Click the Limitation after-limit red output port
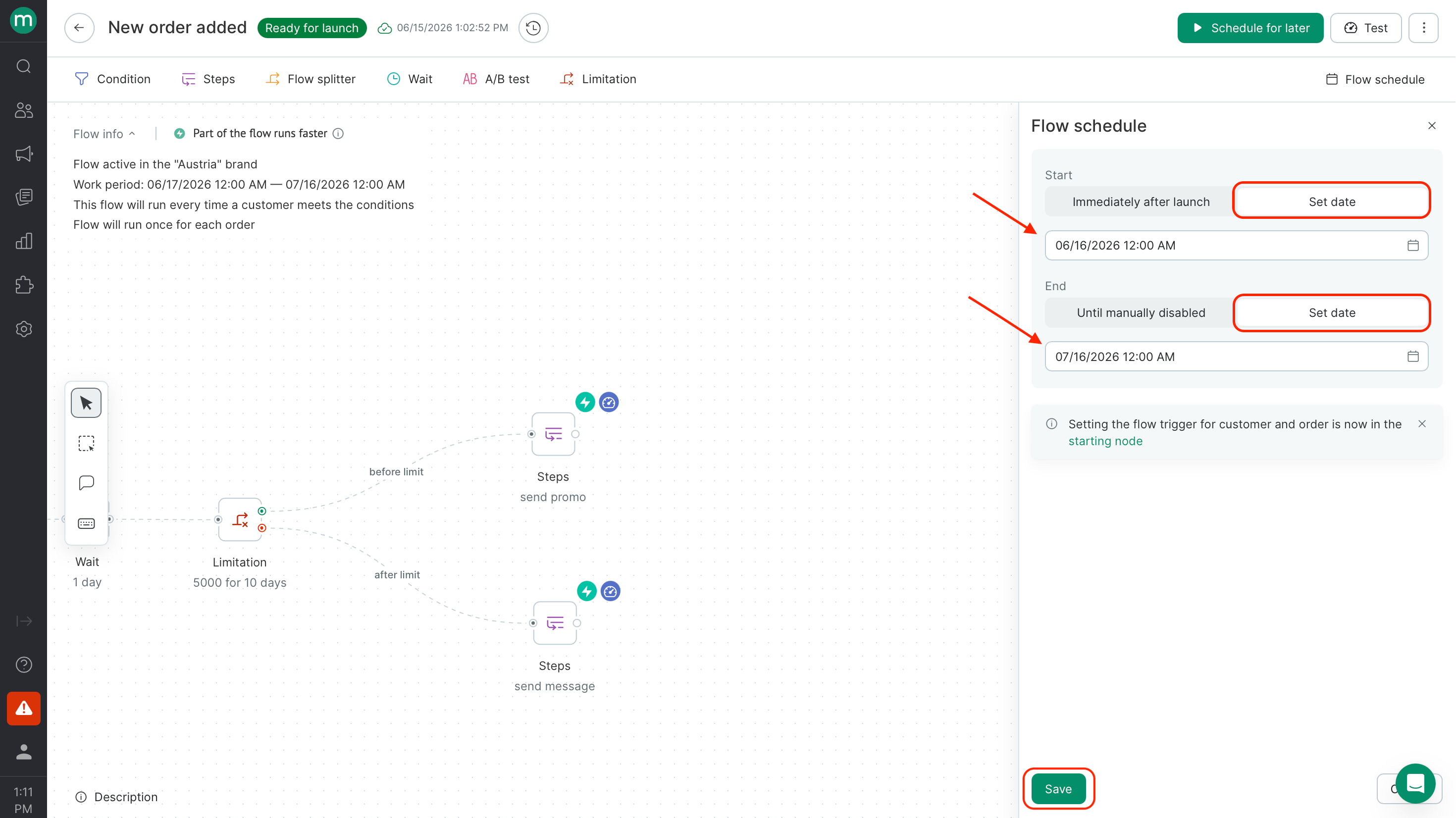This screenshot has width=1456, height=818. click(x=261, y=528)
